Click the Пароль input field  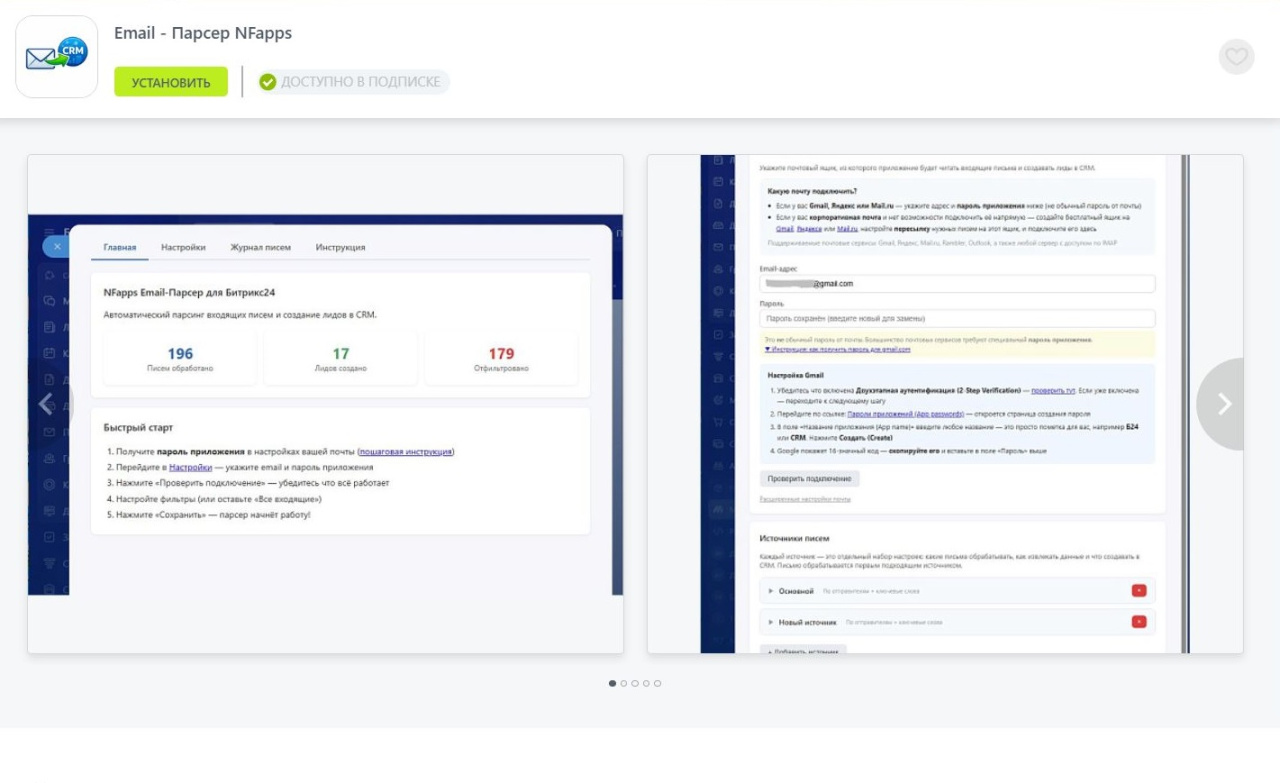coord(957,319)
